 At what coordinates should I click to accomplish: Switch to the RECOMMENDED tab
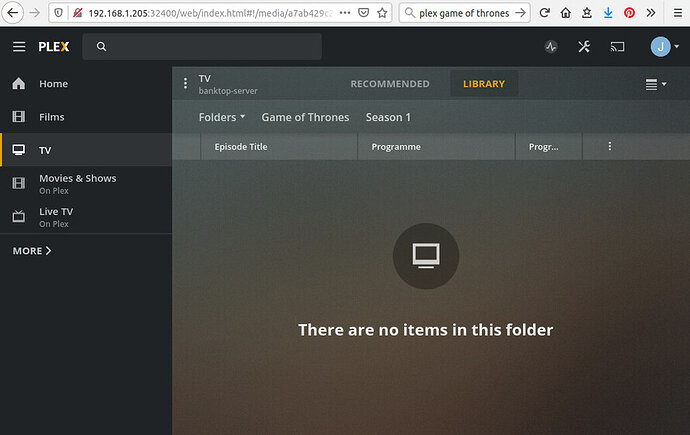[x=390, y=84]
